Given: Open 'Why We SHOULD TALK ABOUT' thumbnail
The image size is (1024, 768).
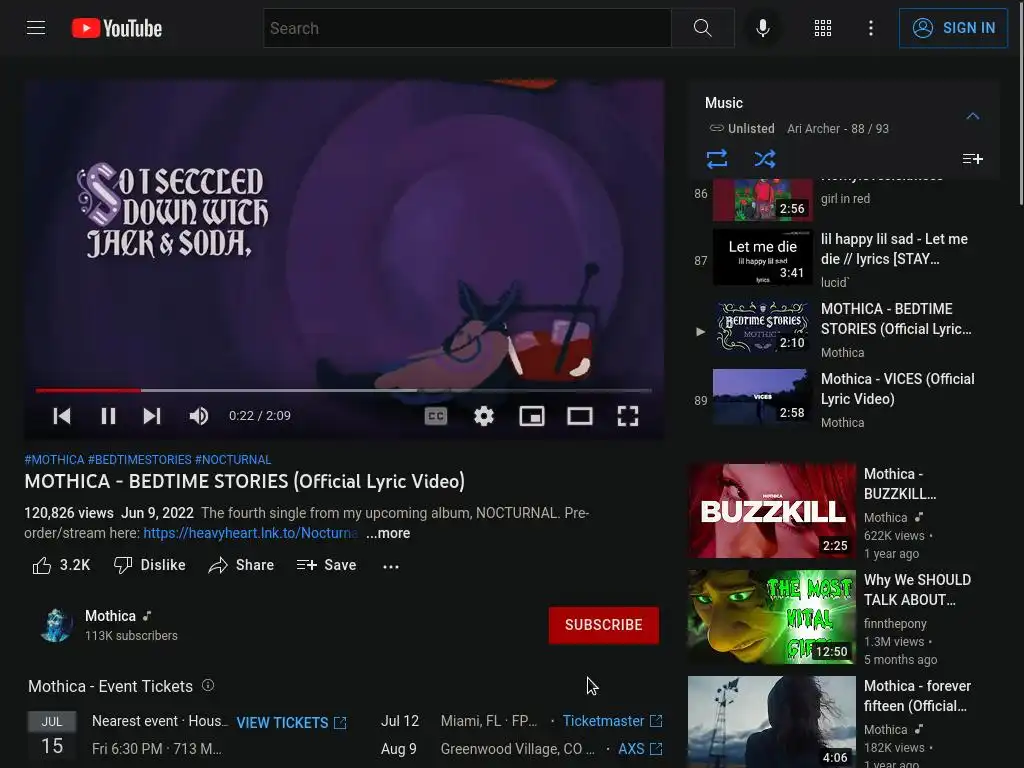Looking at the screenshot, I should (772, 617).
